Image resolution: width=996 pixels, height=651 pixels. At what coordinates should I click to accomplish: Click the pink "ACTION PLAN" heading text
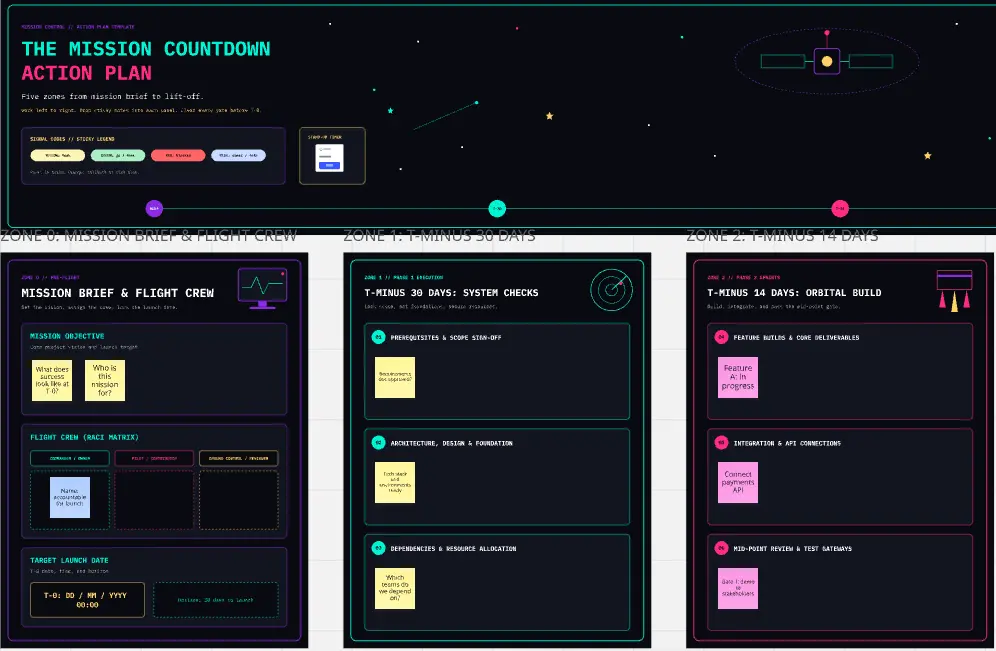click(87, 73)
